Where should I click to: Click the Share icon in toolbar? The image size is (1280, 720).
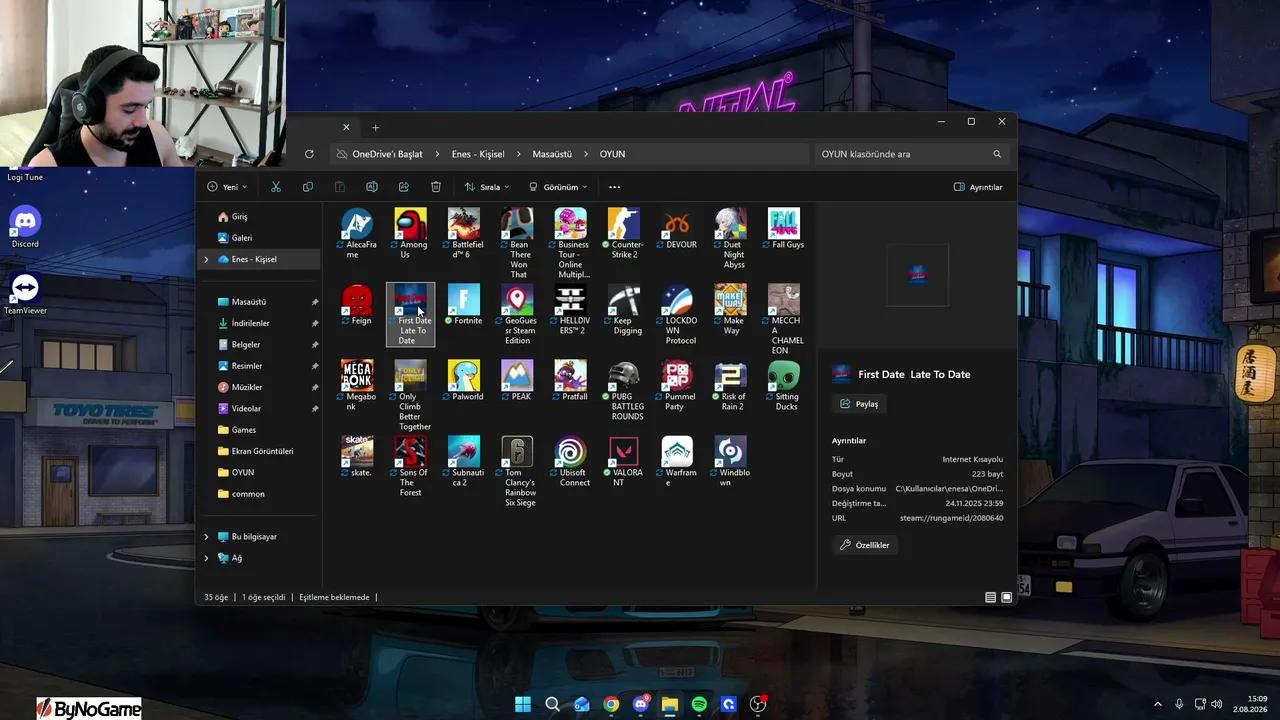tap(404, 187)
